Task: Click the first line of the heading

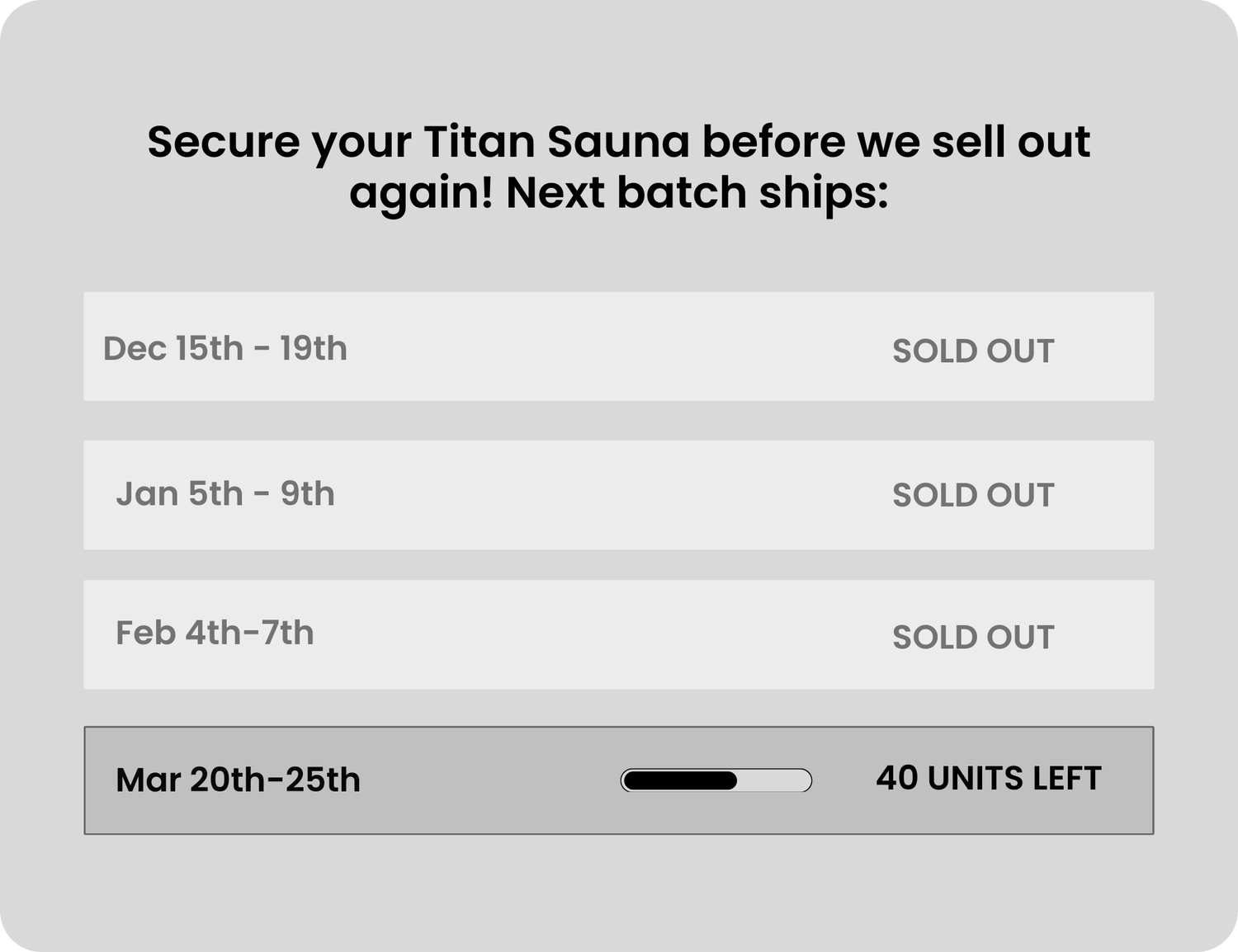Action: click(618, 142)
